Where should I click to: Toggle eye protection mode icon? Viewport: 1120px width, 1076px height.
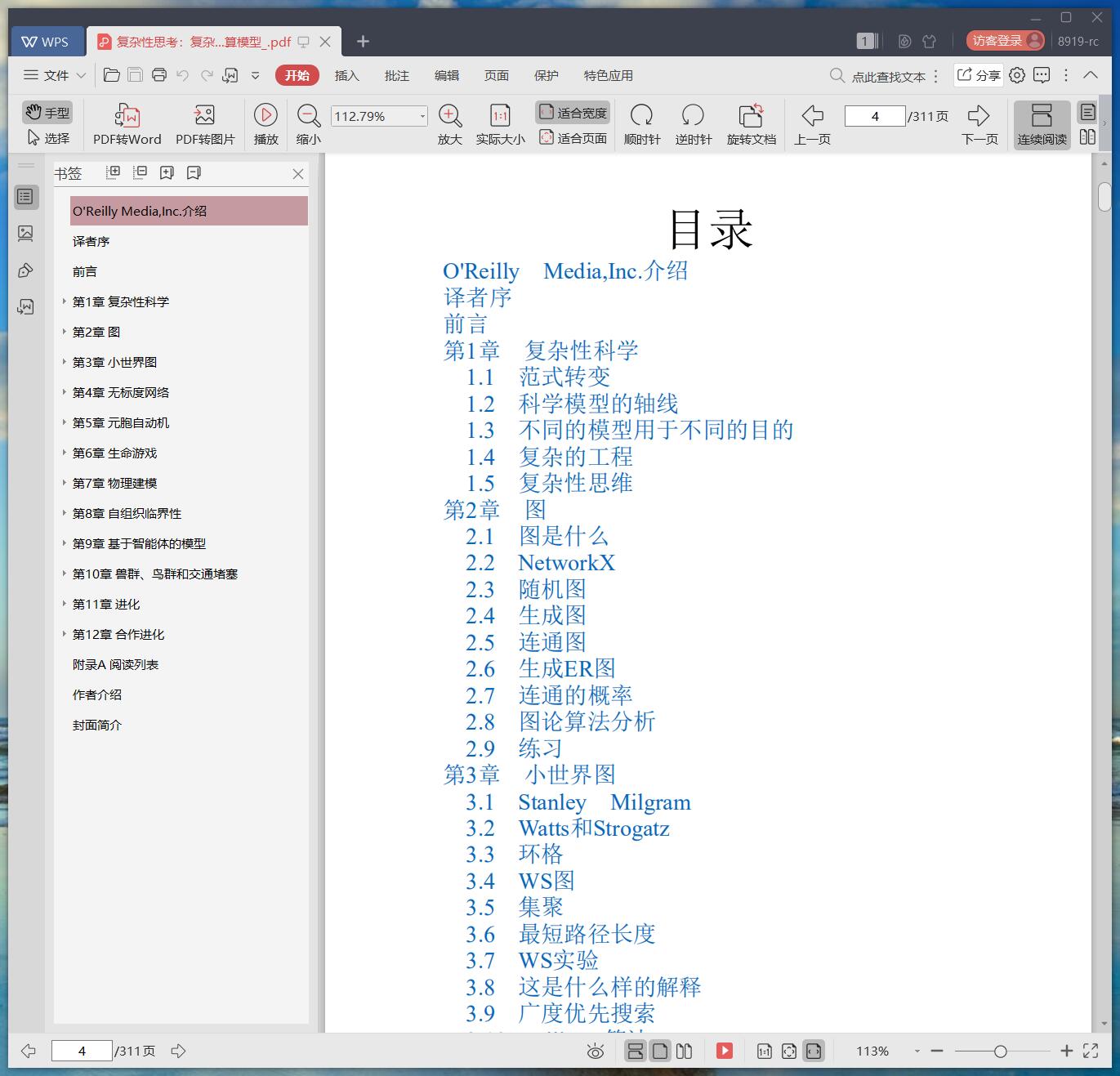pos(596,1051)
